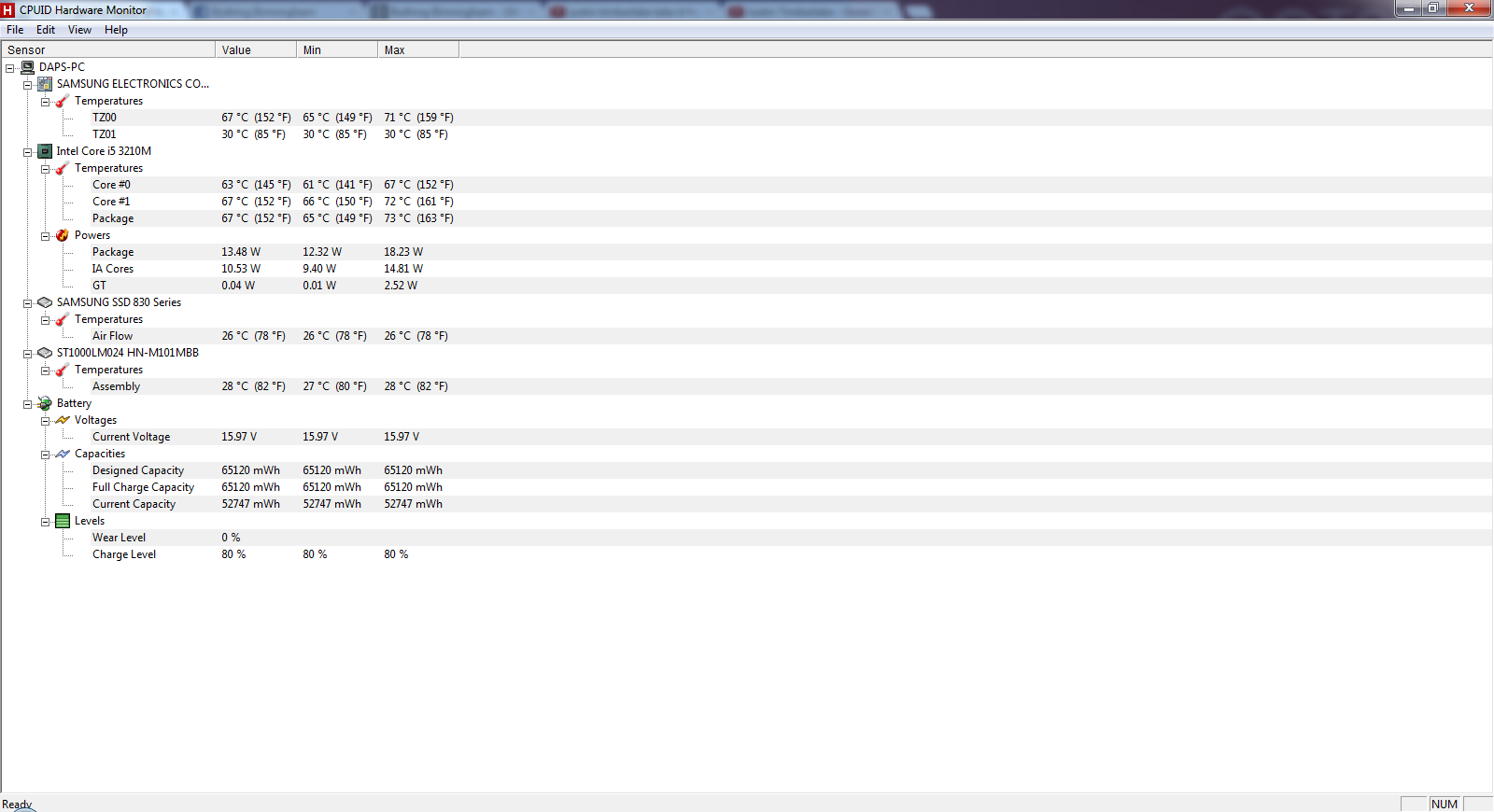Select the IA Cores power label
The height and width of the screenshot is (812, 1494).
coord(113,269)
